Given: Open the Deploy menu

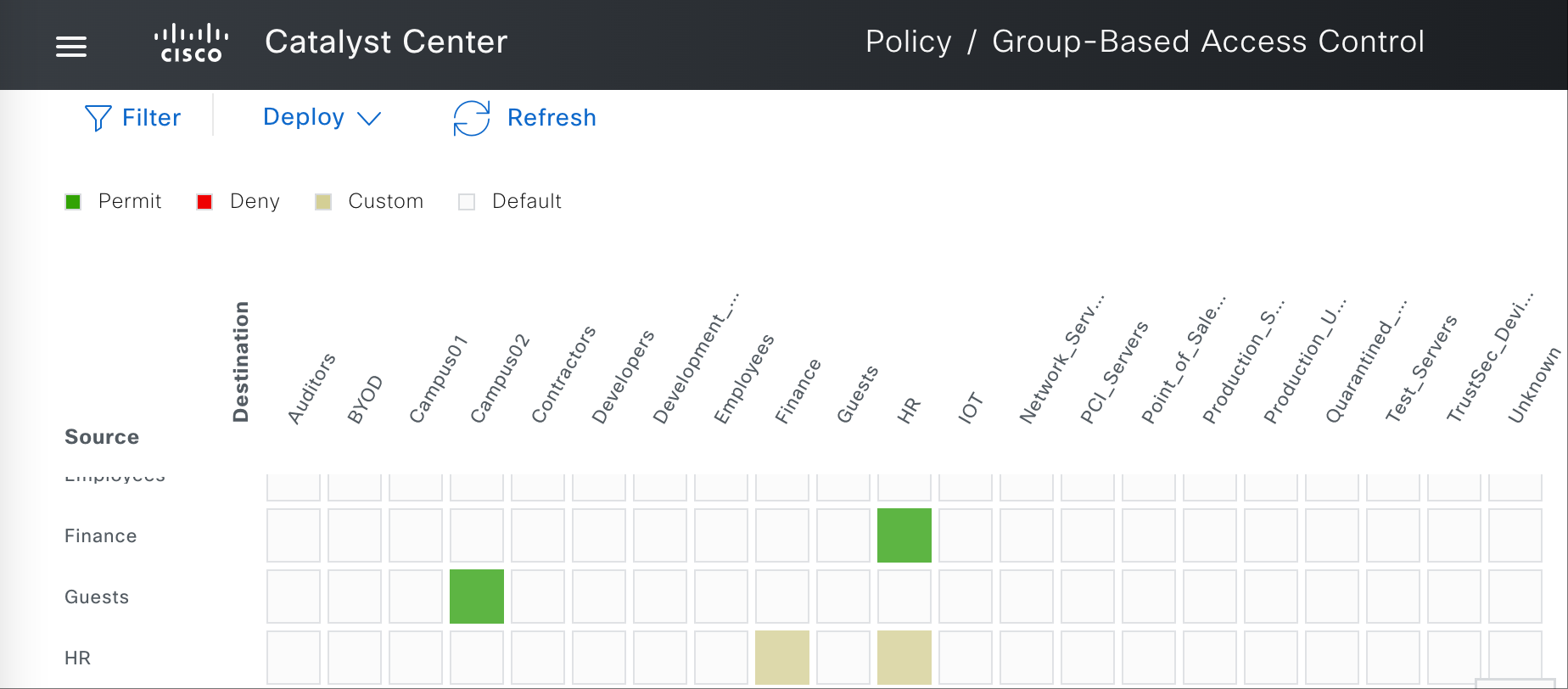Looking at the screenshot, I should click(x=322, y=117).
